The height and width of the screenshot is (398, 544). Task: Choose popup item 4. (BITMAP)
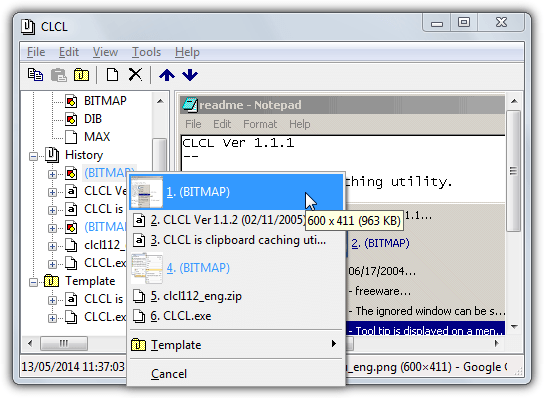(x=236, y=268)
